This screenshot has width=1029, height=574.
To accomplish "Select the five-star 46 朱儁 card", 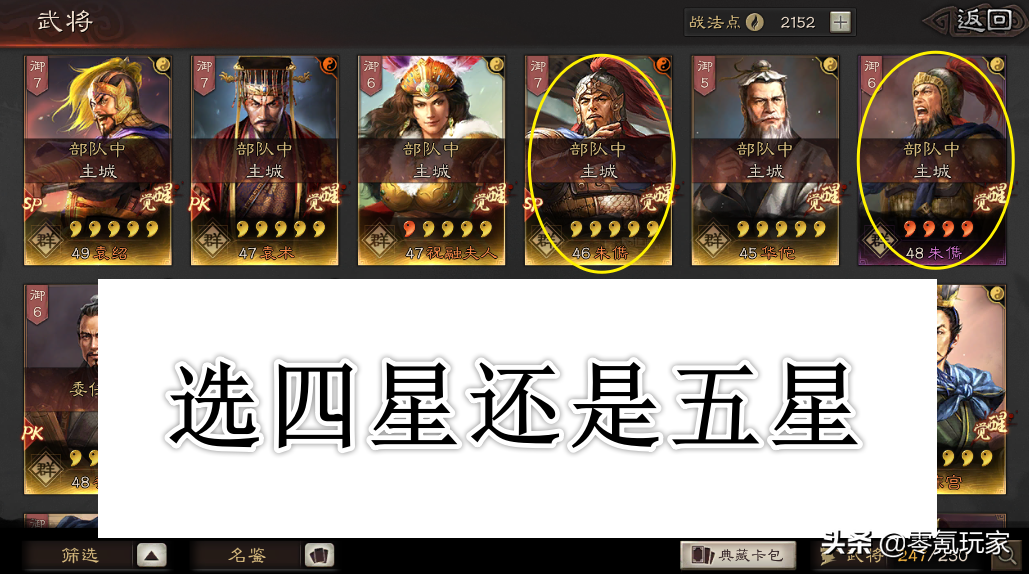I will (598, 161).
